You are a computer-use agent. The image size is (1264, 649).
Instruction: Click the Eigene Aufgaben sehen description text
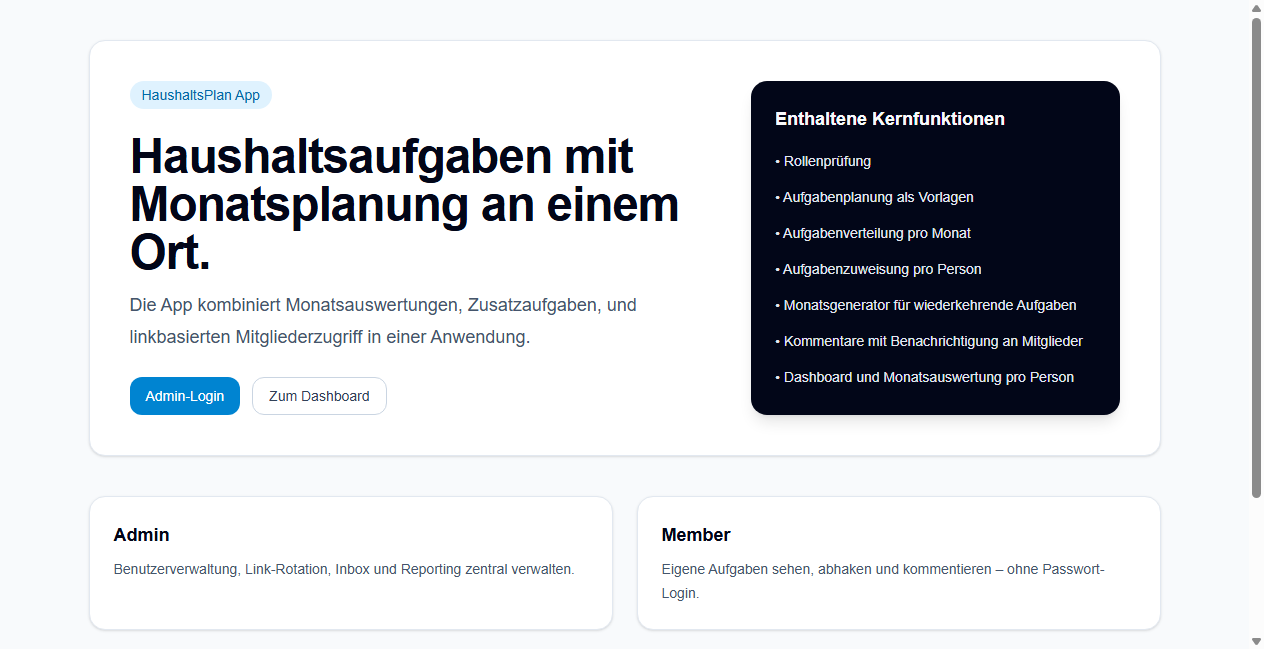(883, 581)
